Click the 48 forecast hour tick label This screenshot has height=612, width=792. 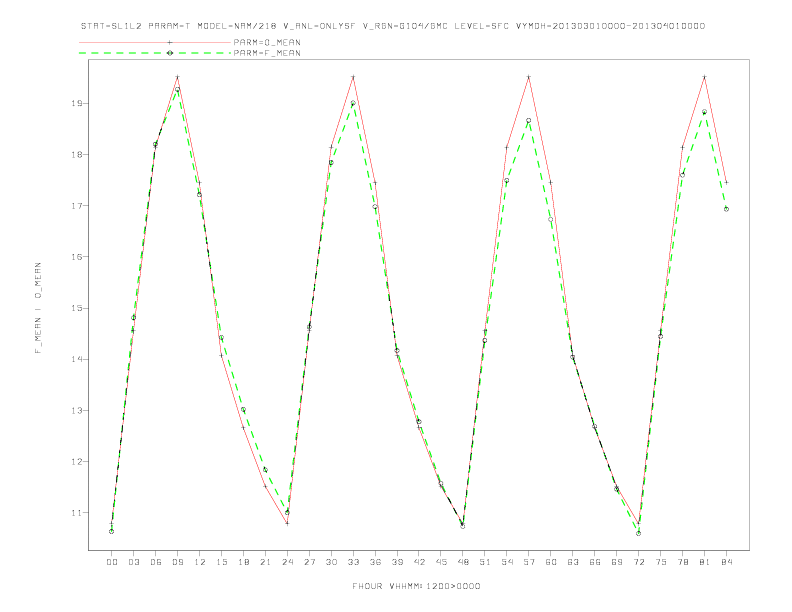point(463,562)
